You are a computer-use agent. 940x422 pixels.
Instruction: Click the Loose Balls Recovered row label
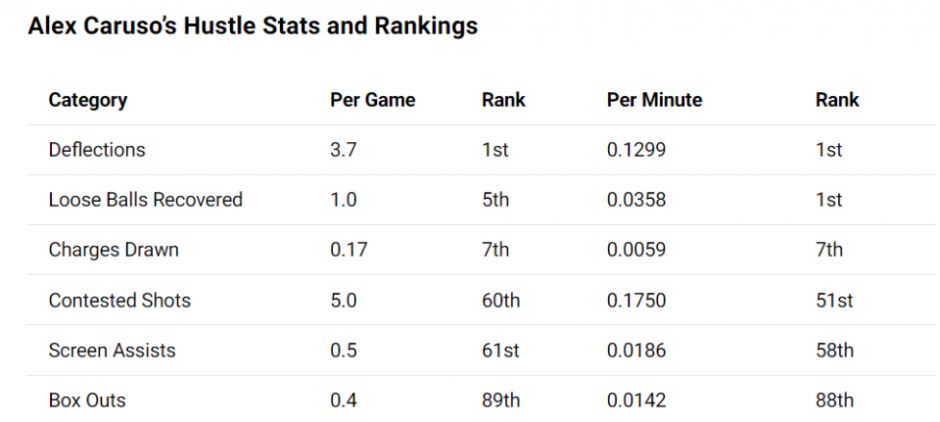click(145, 200)
